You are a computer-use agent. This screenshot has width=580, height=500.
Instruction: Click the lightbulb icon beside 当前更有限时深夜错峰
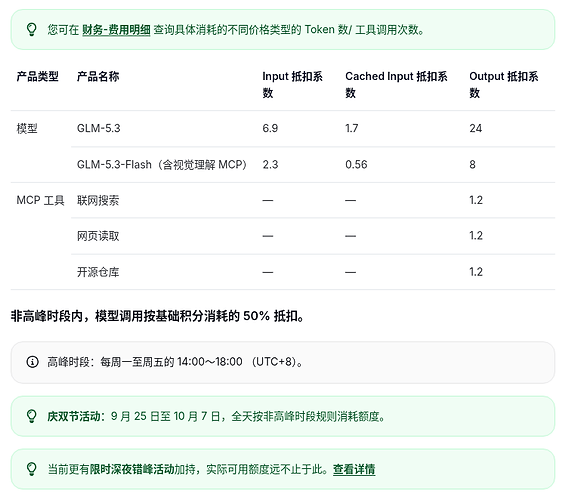(32, 469)
